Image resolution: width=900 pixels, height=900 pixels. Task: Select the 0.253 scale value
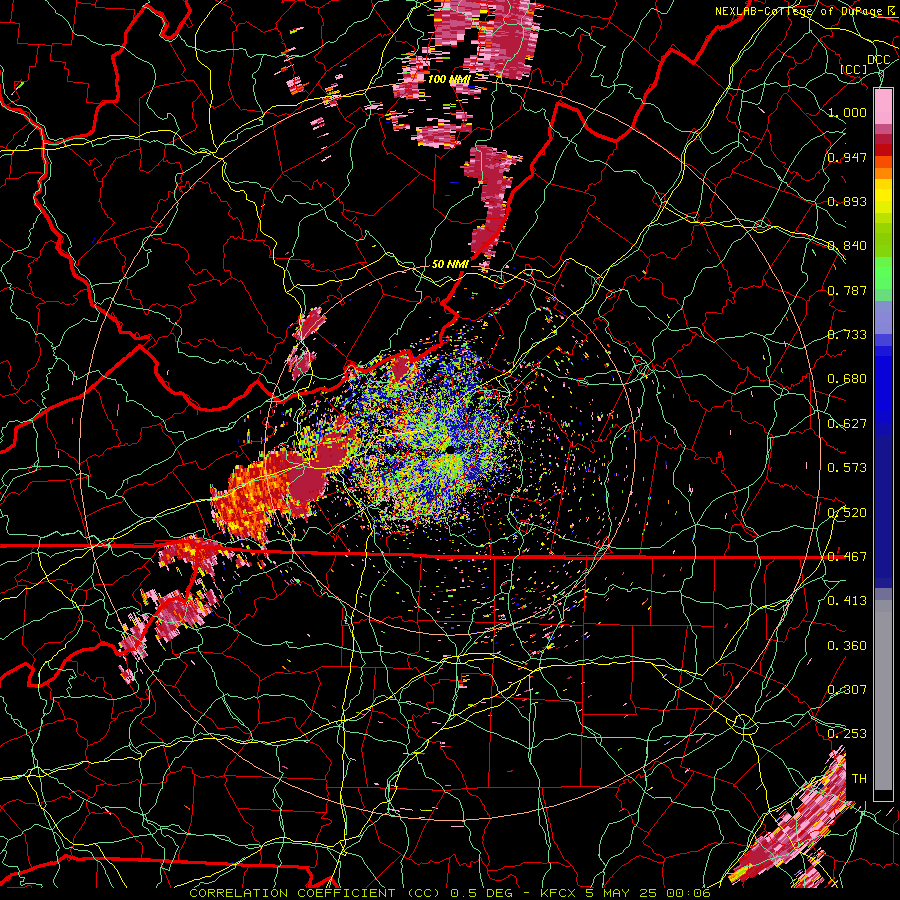click(x=847, y=734)
